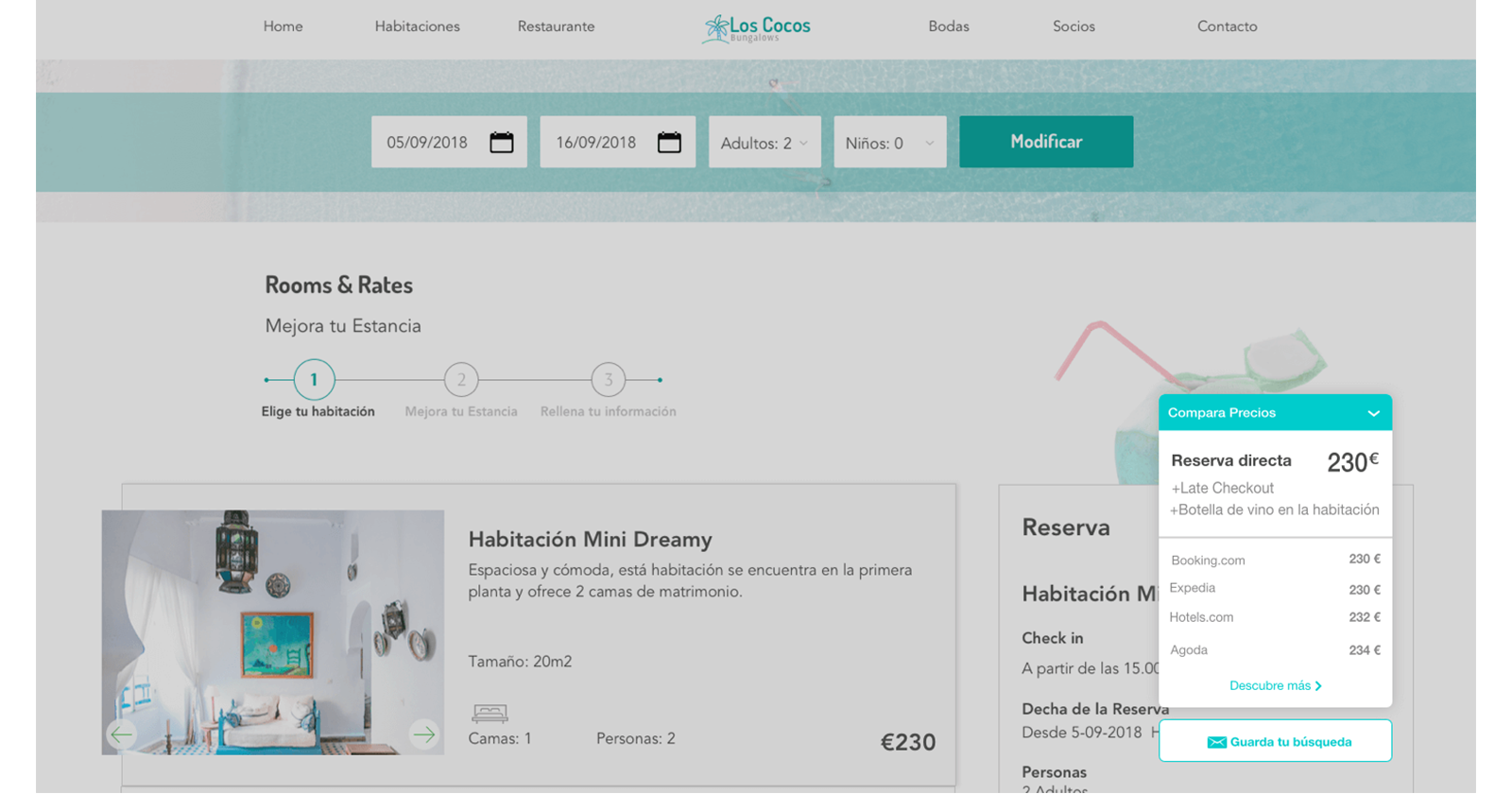
Task: Open the check-out date calendar icon
Action: click(669, 143)
